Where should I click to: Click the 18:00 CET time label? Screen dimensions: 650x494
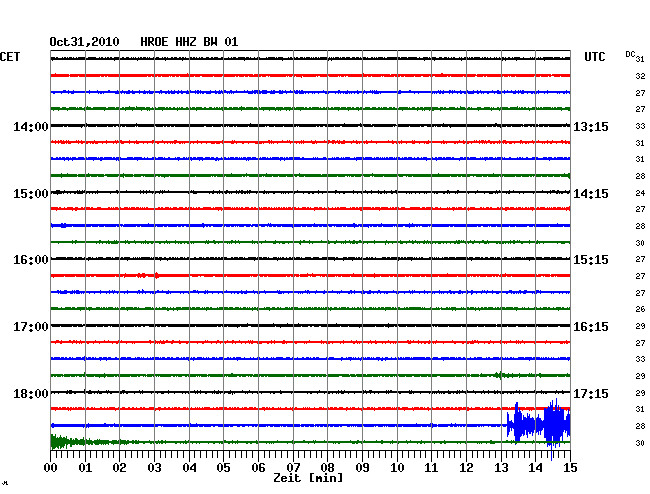31,393
